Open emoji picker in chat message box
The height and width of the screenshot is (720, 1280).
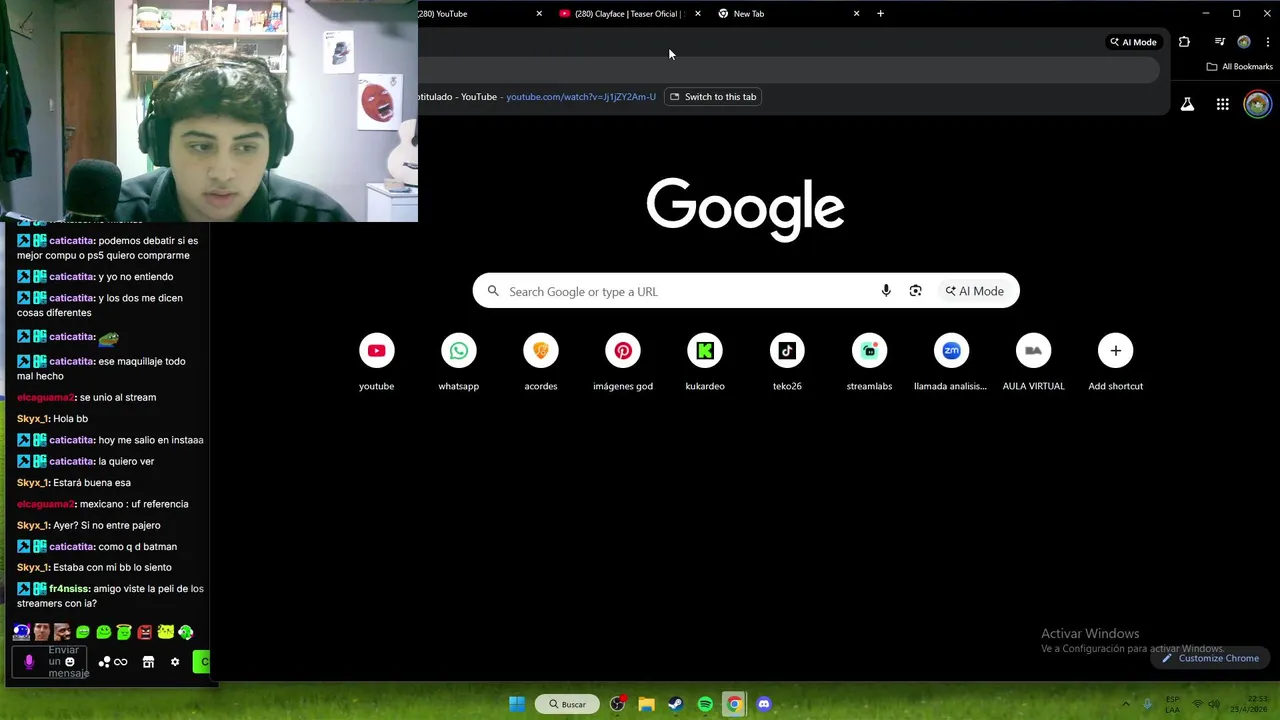pyautogui.click(x=70, y=662)
